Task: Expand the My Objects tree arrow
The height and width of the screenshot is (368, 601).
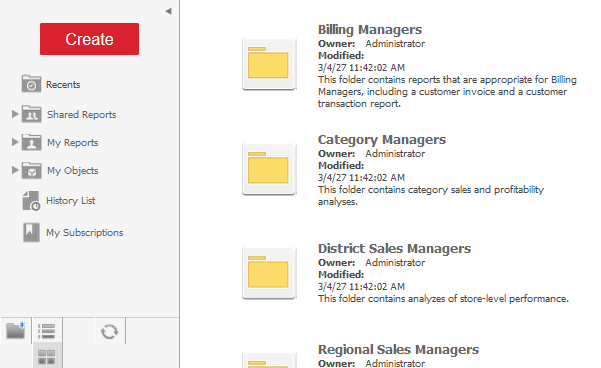Action: pos(15,170)
